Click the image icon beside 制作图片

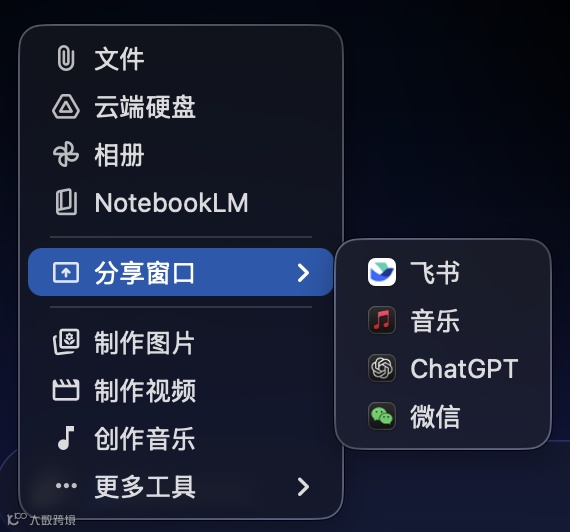tap(66, 342)
